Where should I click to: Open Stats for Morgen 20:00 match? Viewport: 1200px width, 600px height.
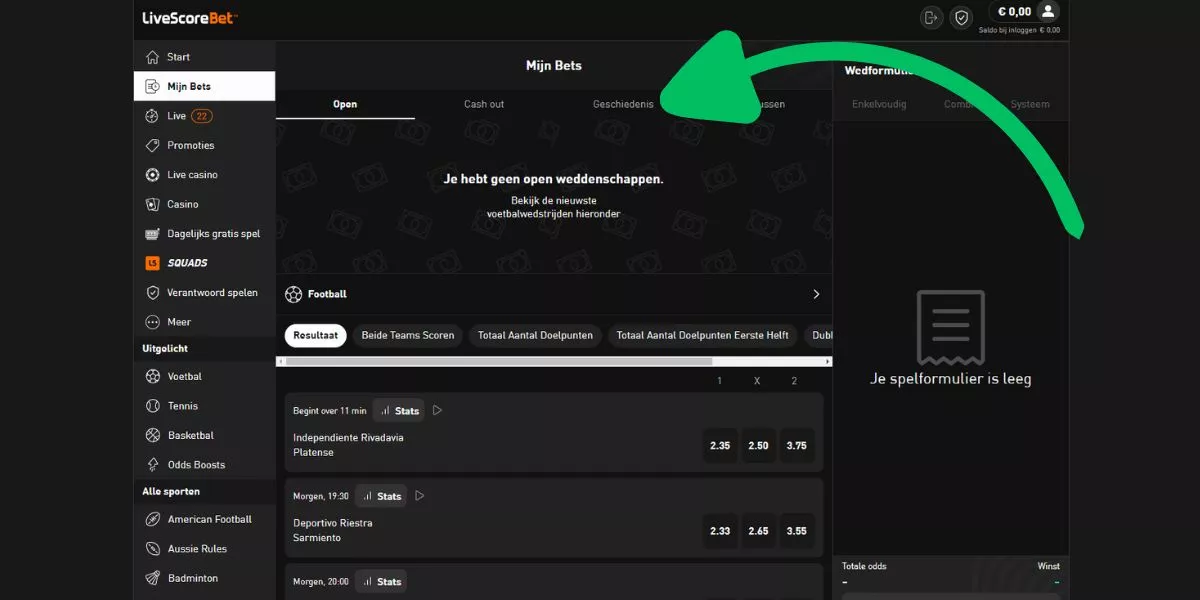pyautogui.click(x=381, y=581)
